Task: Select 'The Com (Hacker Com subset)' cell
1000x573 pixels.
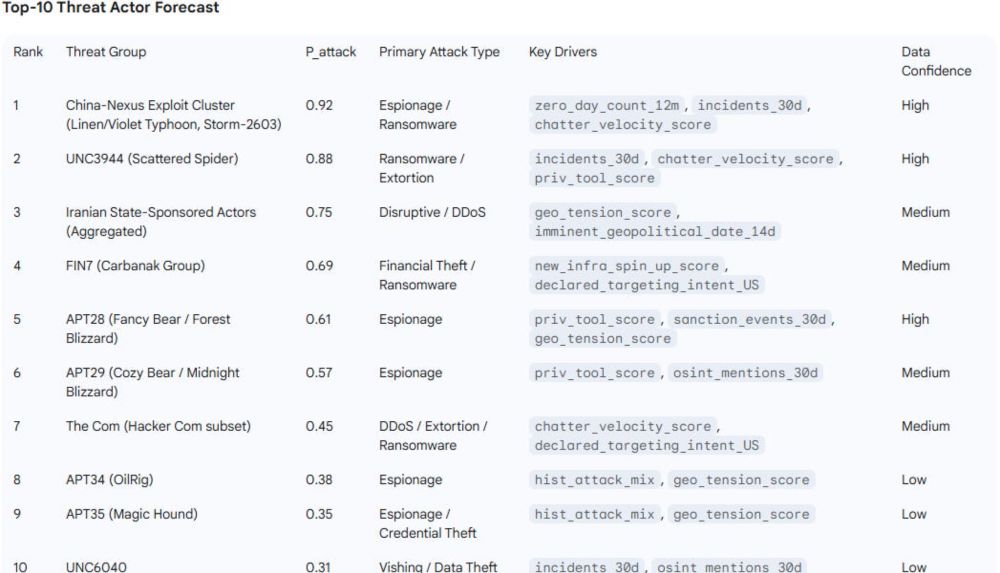Action: (x=158, y=427)
